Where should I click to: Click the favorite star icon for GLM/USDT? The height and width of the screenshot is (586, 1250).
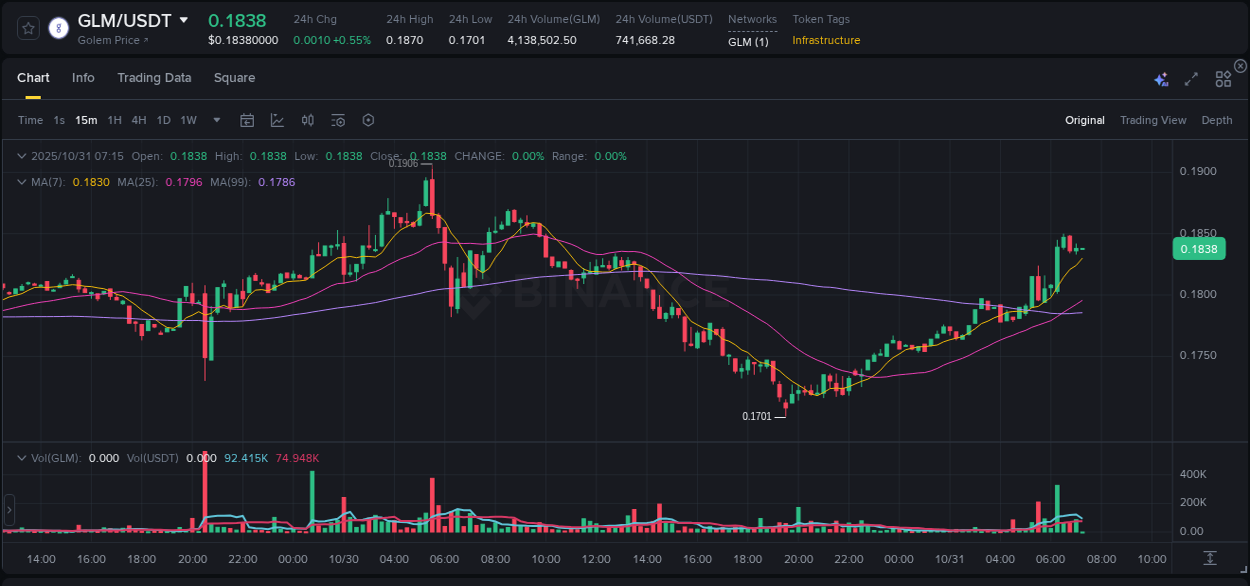(30, 29)
